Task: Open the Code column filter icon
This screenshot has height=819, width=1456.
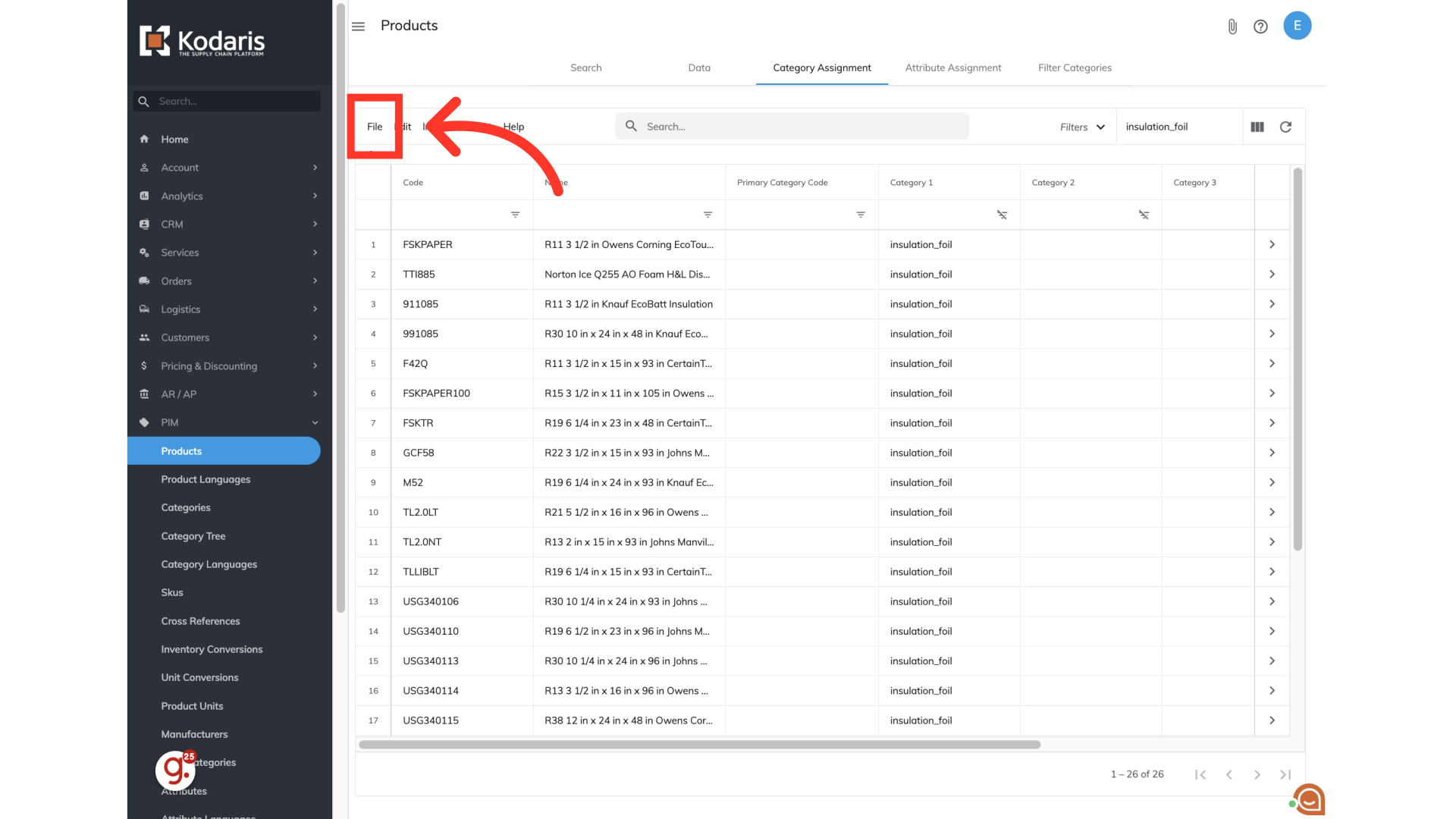Action: (515, 215)
